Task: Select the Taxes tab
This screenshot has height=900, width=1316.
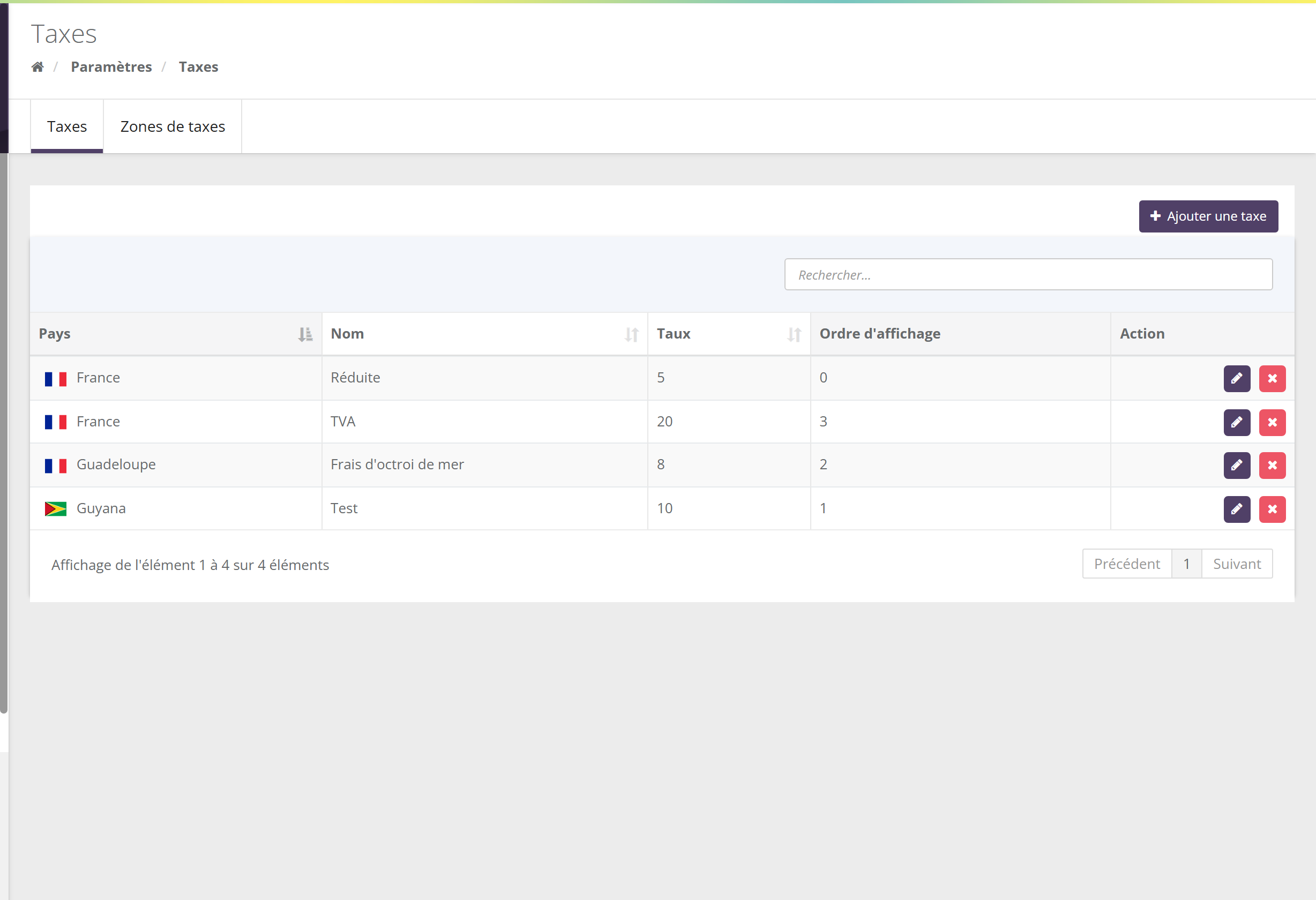Action: coord(67,126)
